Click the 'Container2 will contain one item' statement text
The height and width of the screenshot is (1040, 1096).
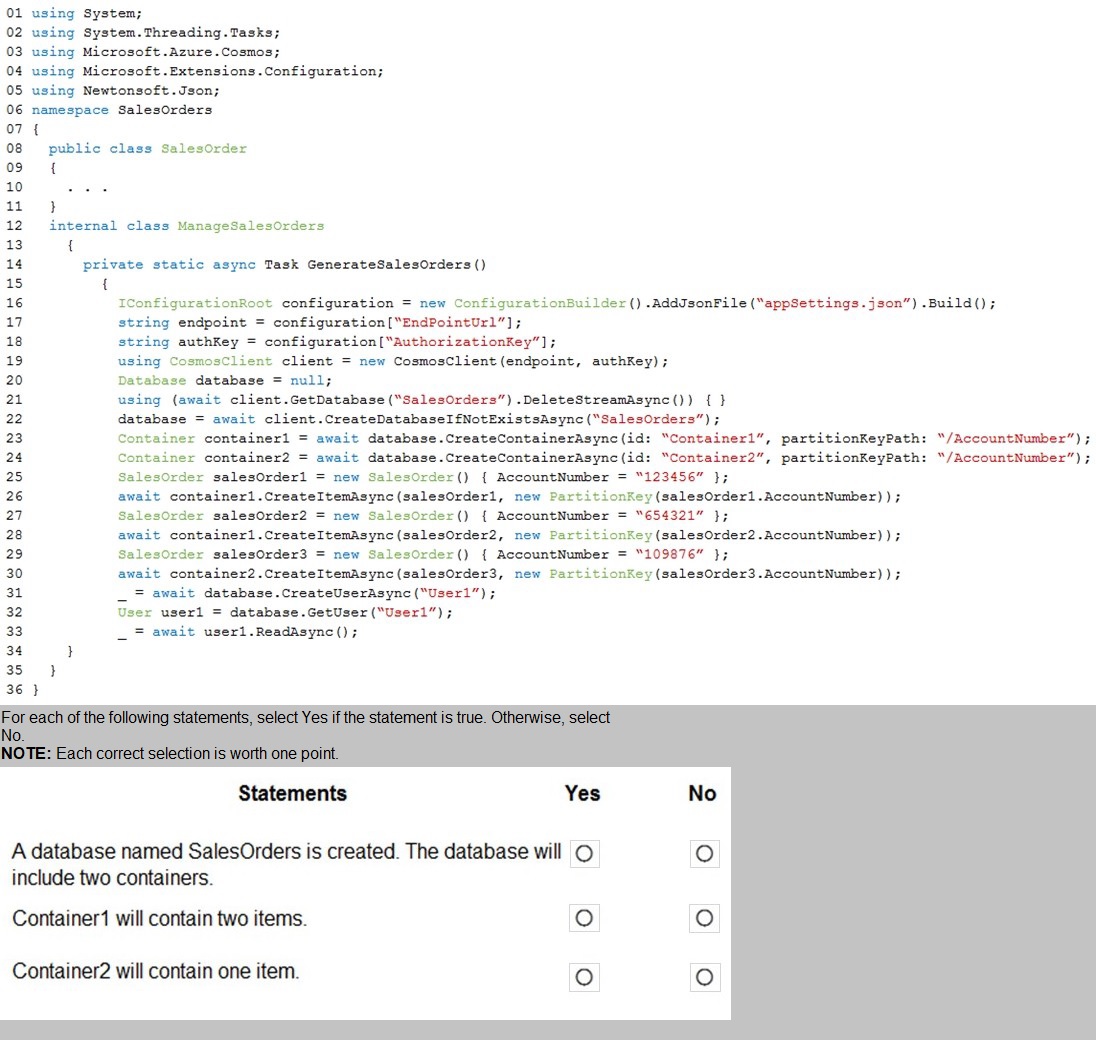[x=155, y=971]
